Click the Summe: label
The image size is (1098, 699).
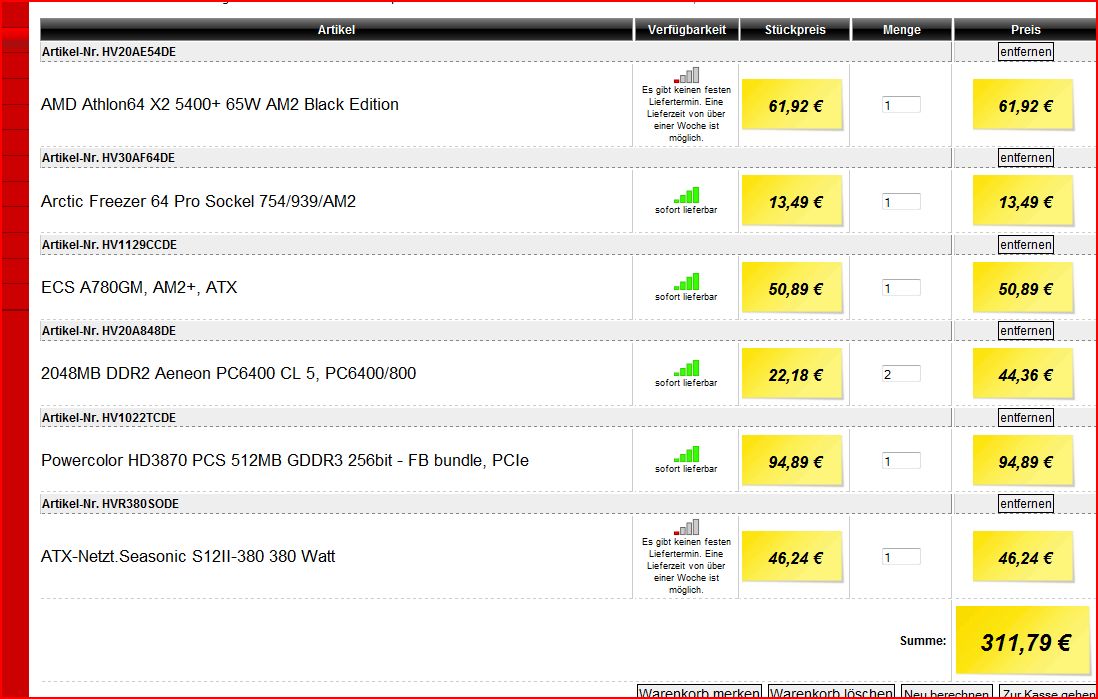tap(923, 641)
